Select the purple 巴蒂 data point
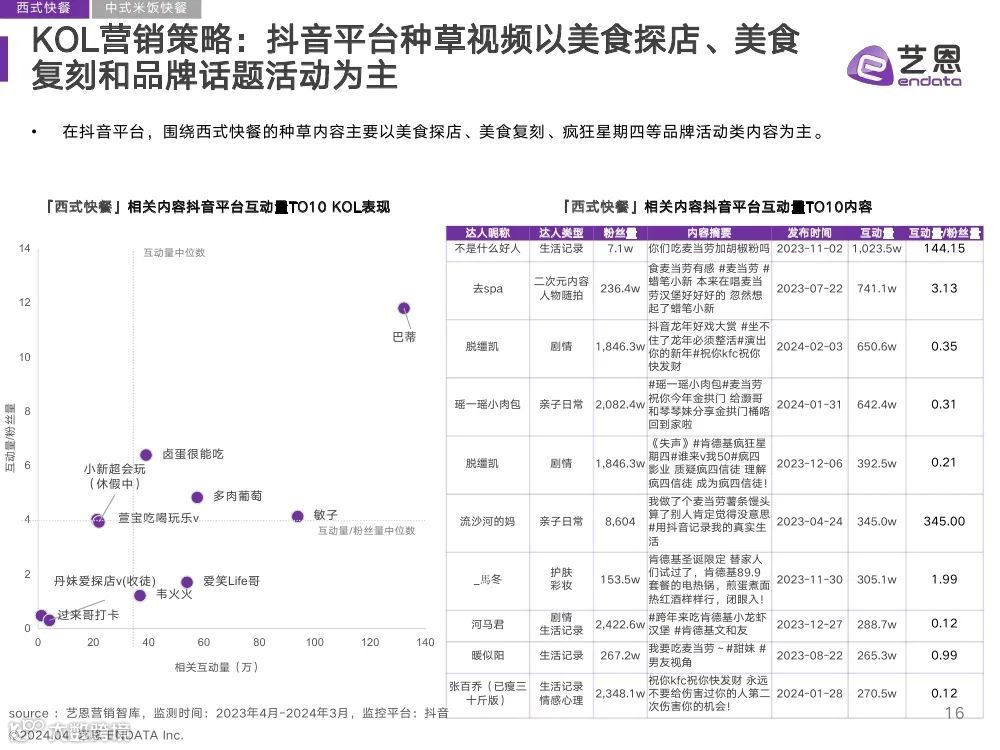The image size is (1000, 750). (x=404, y=309)
